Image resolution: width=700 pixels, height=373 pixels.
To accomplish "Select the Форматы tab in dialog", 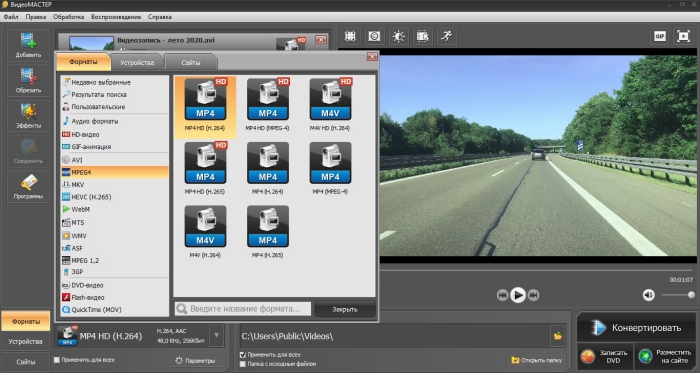I will (x=83, y=62).
